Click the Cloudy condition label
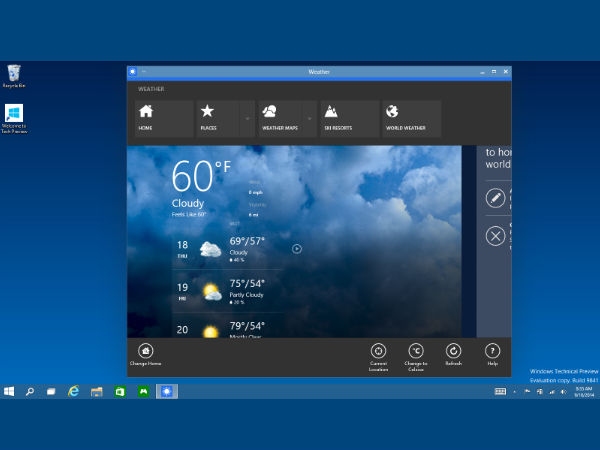Image resolution: width=600 pixels, height=450 pixels. (x=188, y=203)
